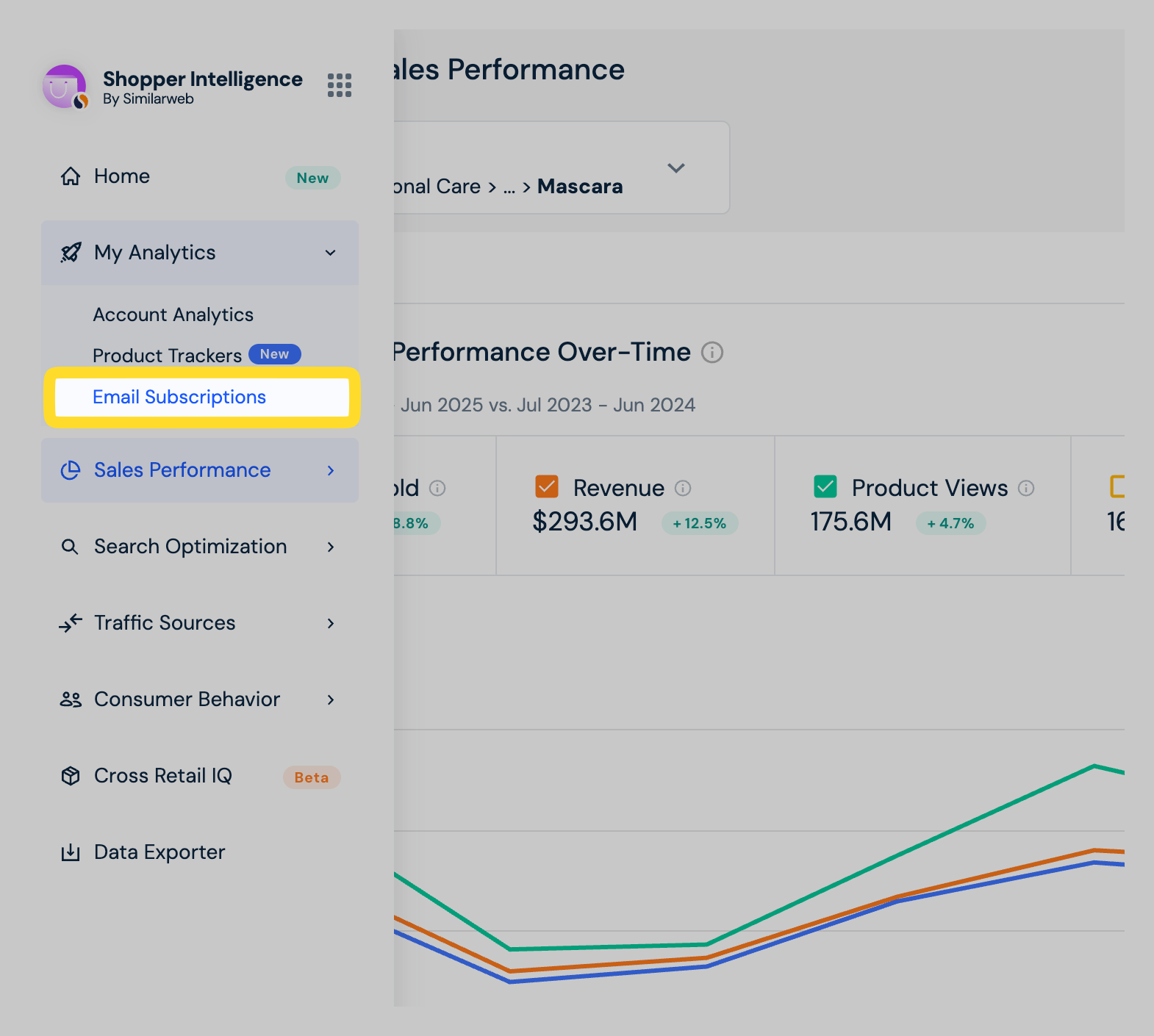This screenshot has width=1154, height=1036.
Task: Click info icon next to Product Views
Action: [1026, 488]
